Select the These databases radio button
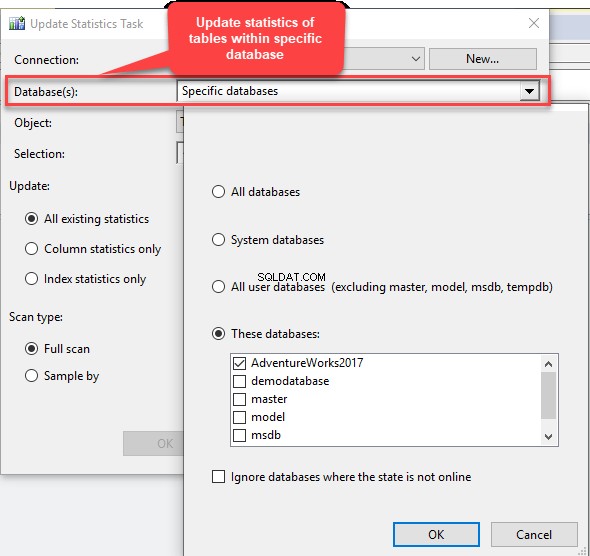The image size is (590, 556). click(x=218, y=334)
